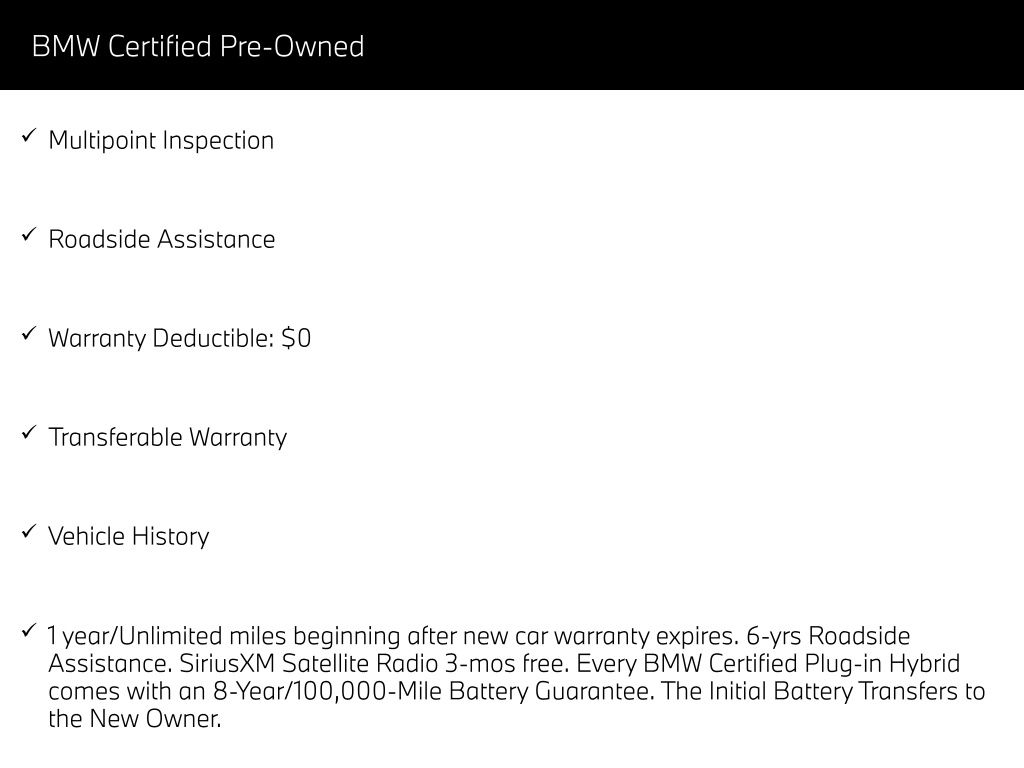Click the checkmark next to Roadside Assistance item
The image size is (1024, 768).
[28, 235]
